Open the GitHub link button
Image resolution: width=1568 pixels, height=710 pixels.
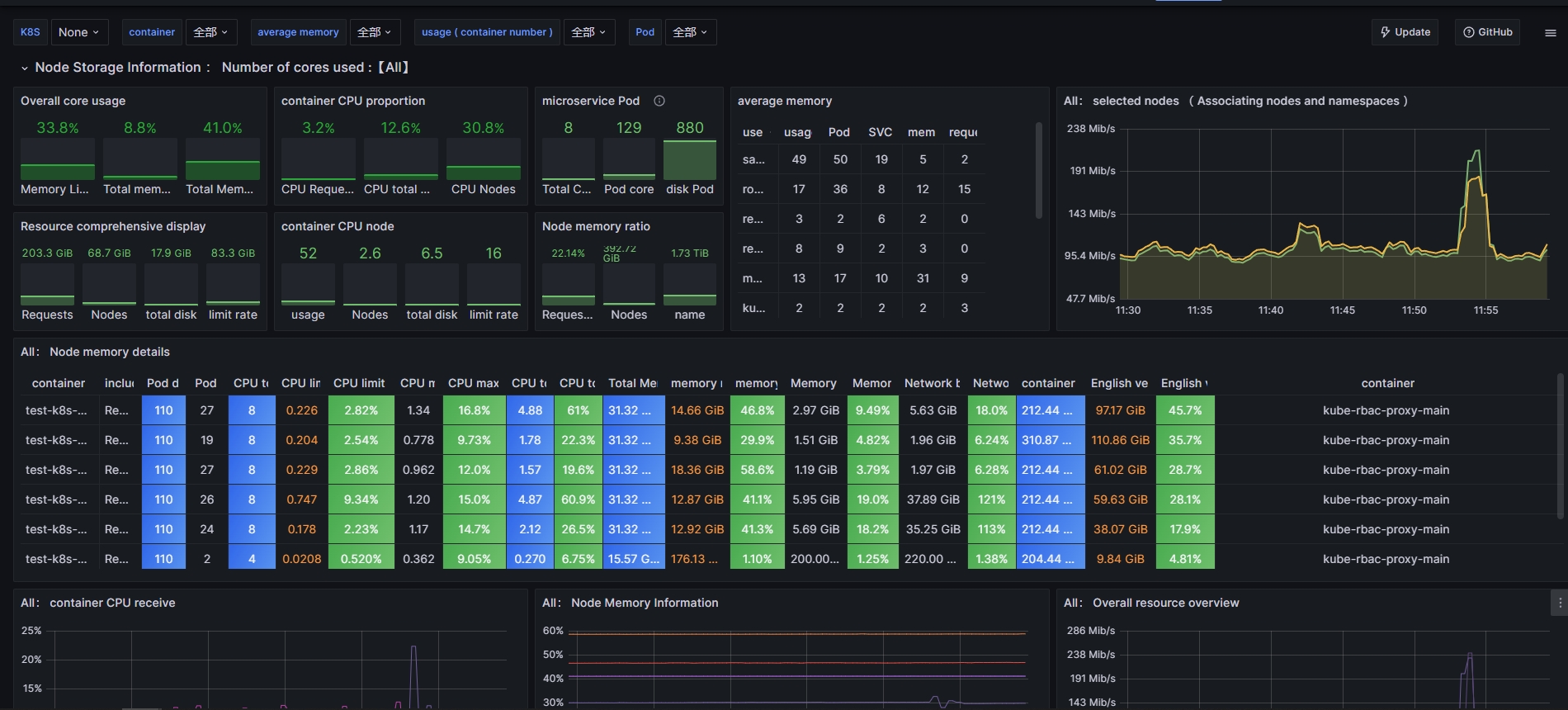(x=1487, y=32)
